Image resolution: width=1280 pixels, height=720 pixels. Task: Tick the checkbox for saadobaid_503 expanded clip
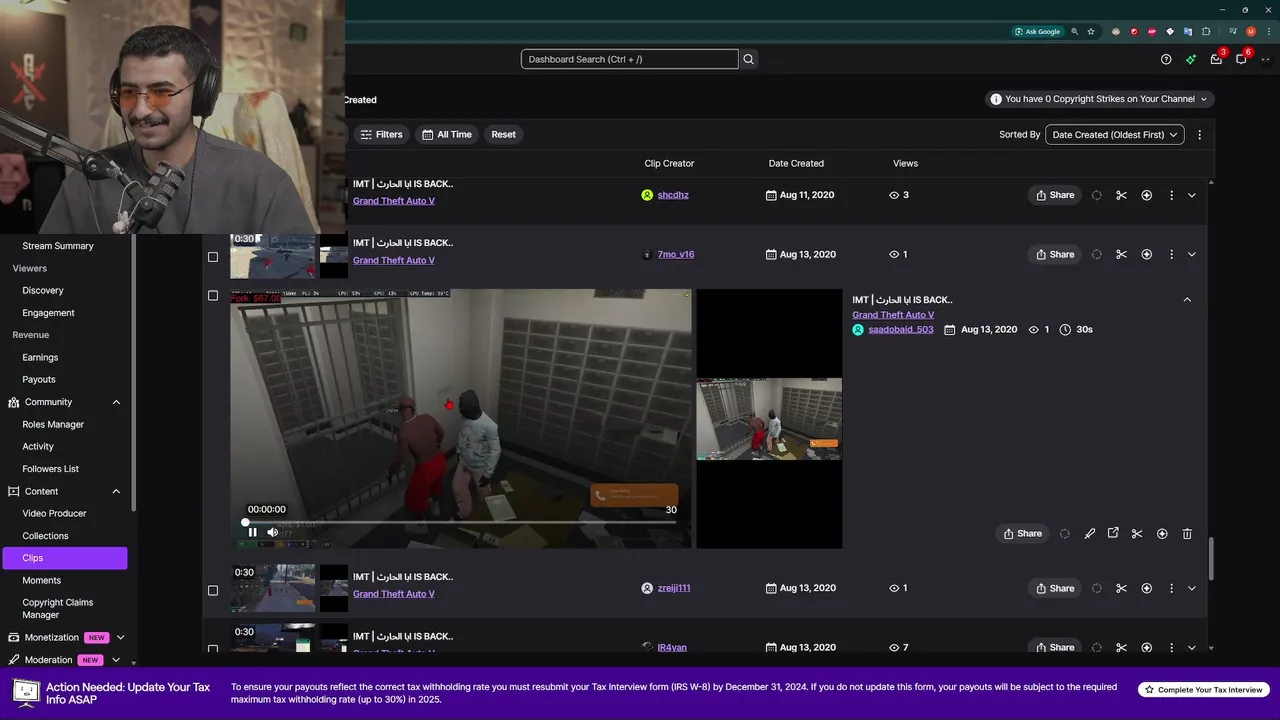[x=212, y=295]
